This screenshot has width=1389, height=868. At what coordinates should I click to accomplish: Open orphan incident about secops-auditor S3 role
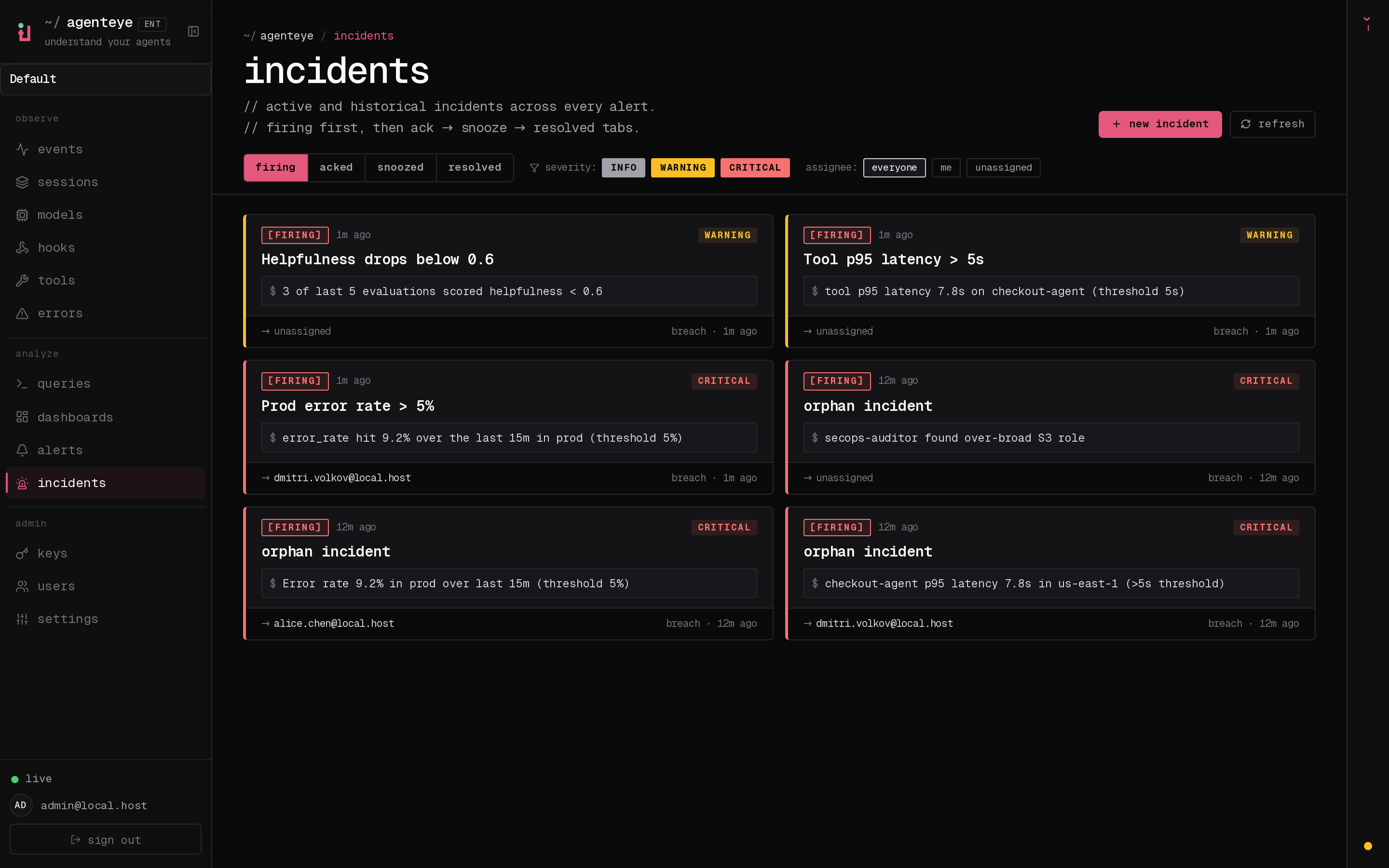point(1050,427)
